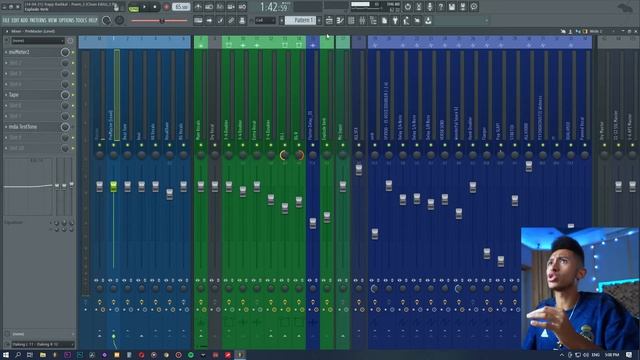Toggle the Mixer view icon
This screenshot has height=360, width=640.
pos(362,20)
